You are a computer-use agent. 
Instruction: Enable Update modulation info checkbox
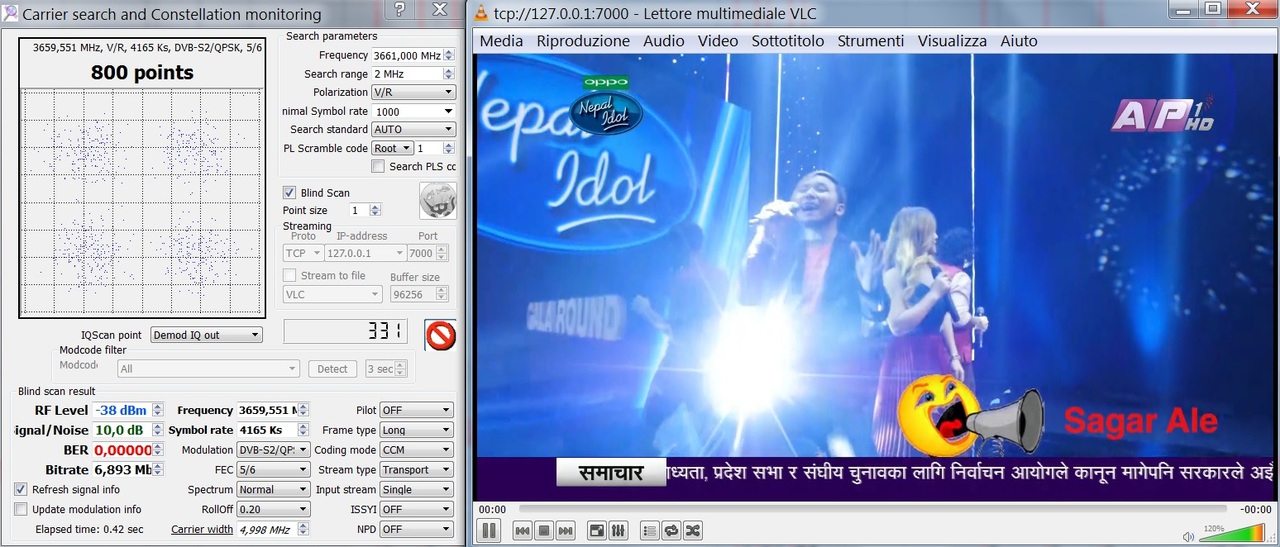[x=21, y=509]
